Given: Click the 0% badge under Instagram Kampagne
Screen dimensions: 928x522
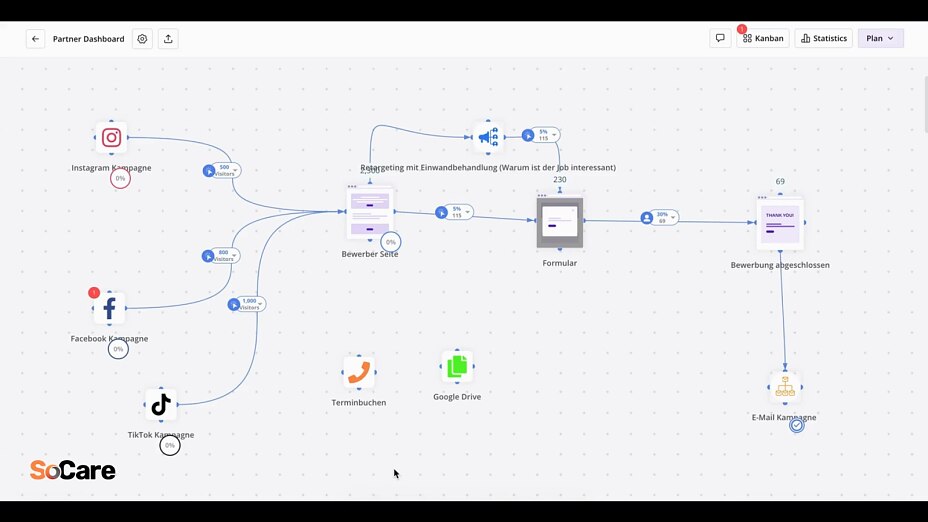Looking at the screenshot, I should [x=120, y=178].
